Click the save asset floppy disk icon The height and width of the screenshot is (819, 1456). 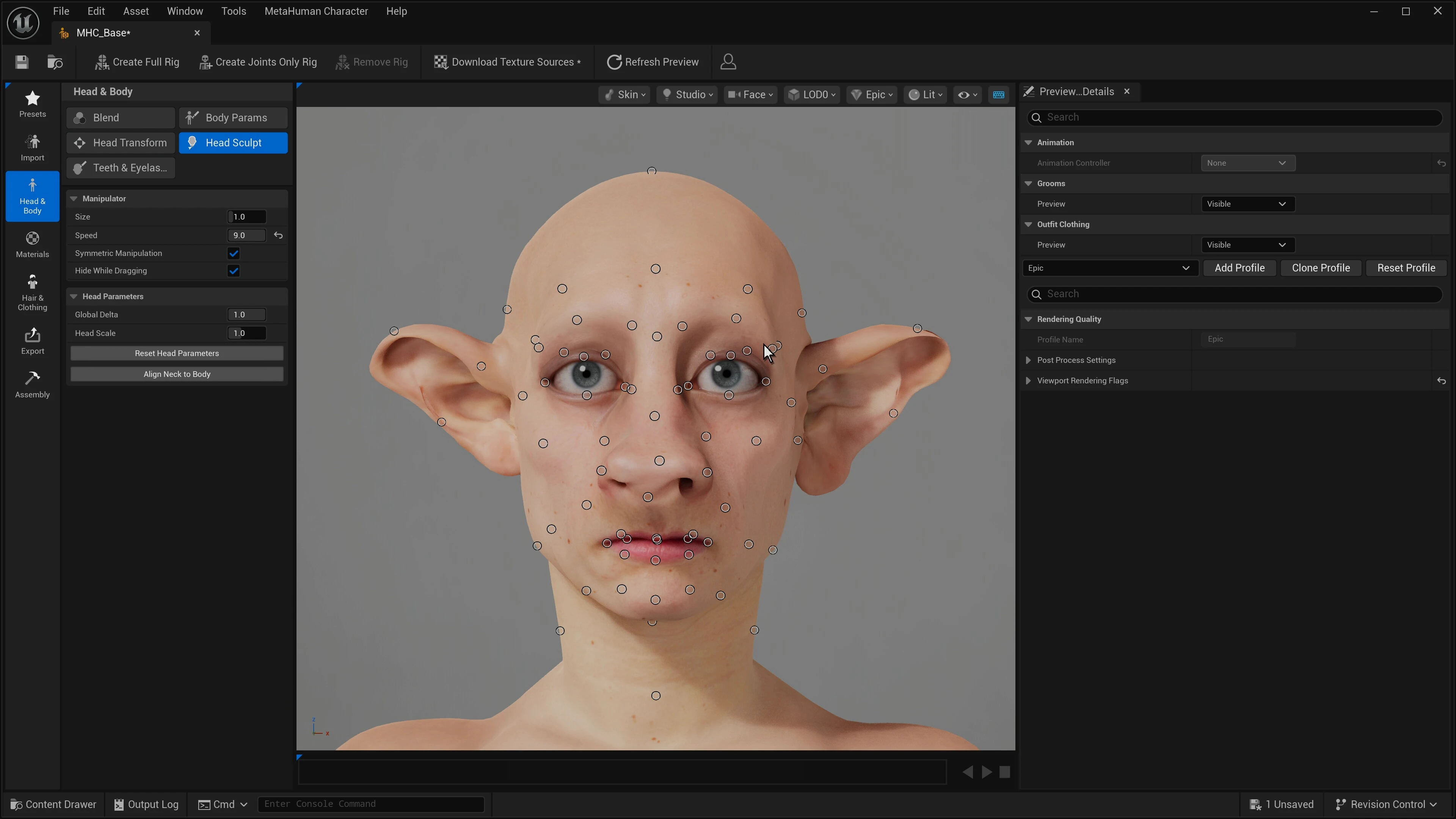[x=22, y=62]
